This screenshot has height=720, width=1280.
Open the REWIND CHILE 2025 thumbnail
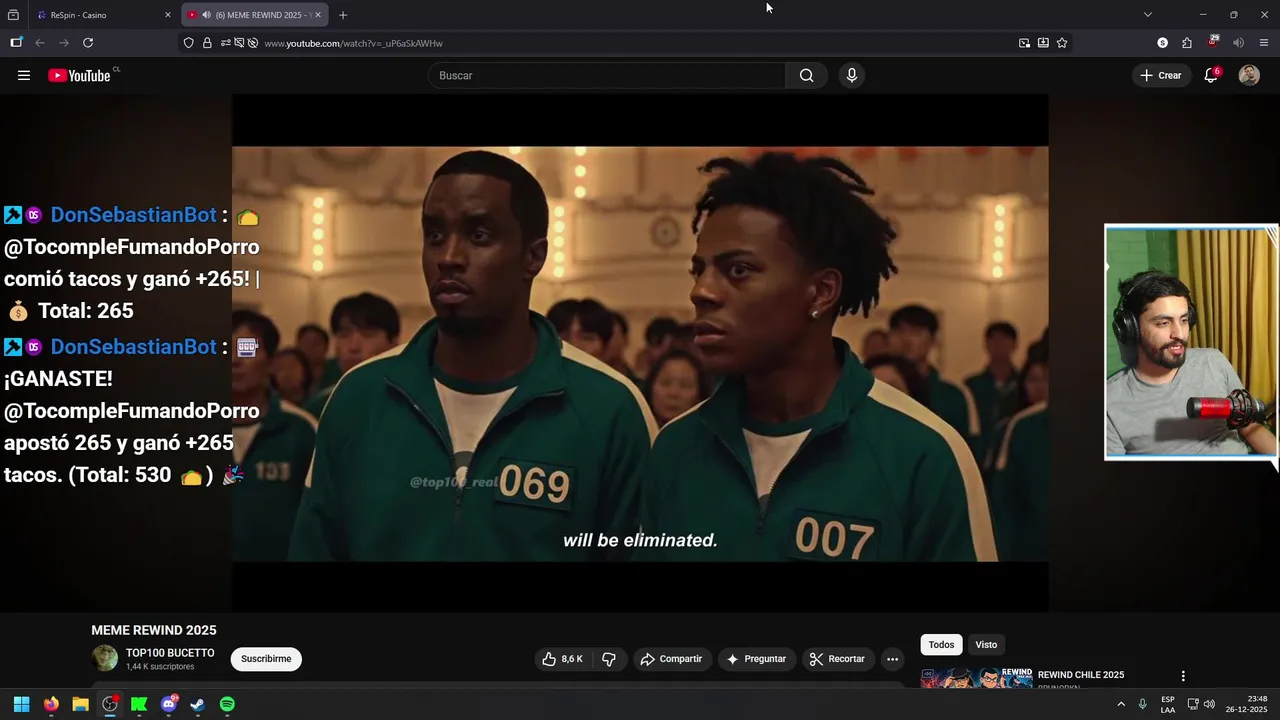pyautogui.click(x=977, y=677)
